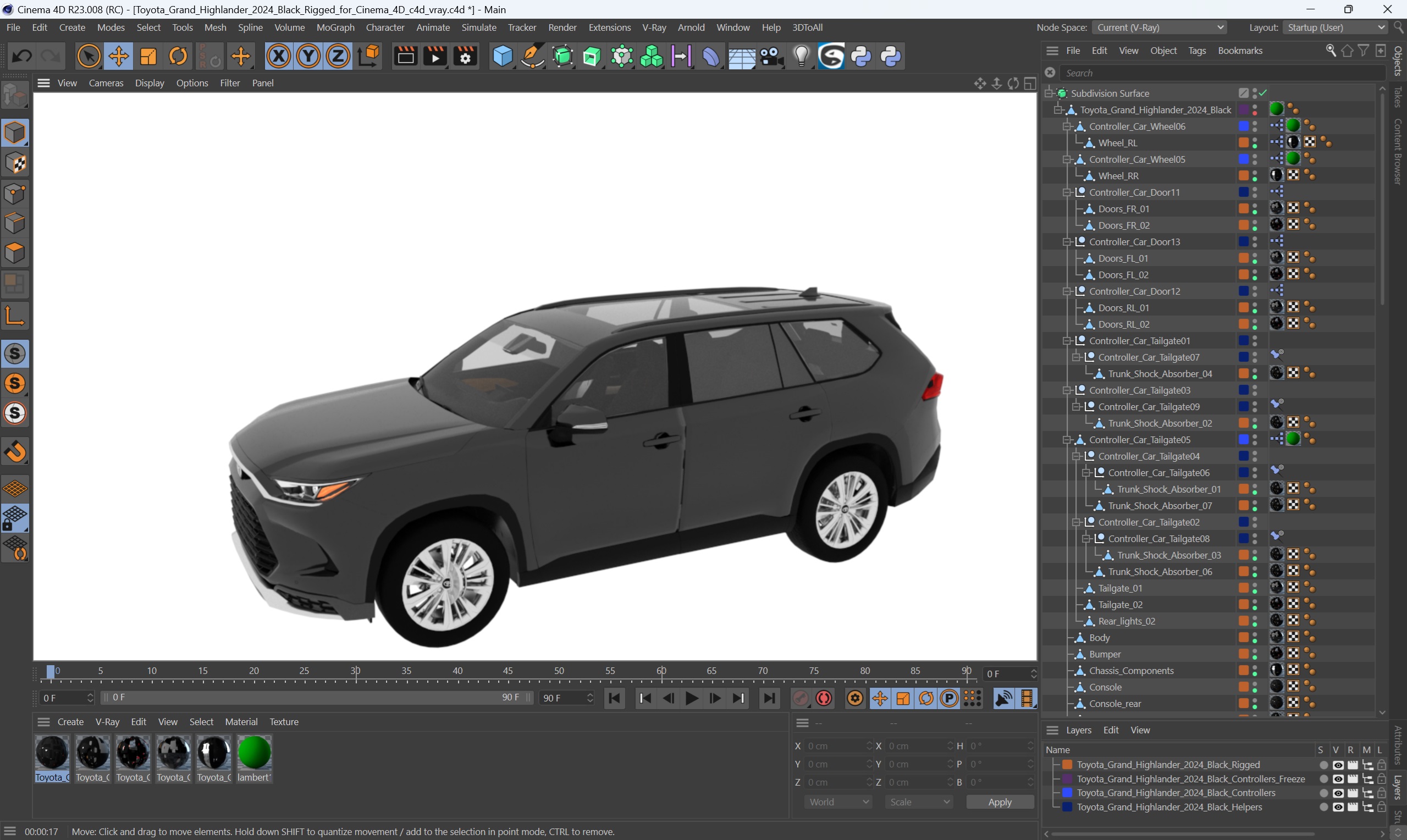Open Edit Render Settings icon
This screenshot has height=840, width=1407.
pyautogui.click(x=465, y=56)
